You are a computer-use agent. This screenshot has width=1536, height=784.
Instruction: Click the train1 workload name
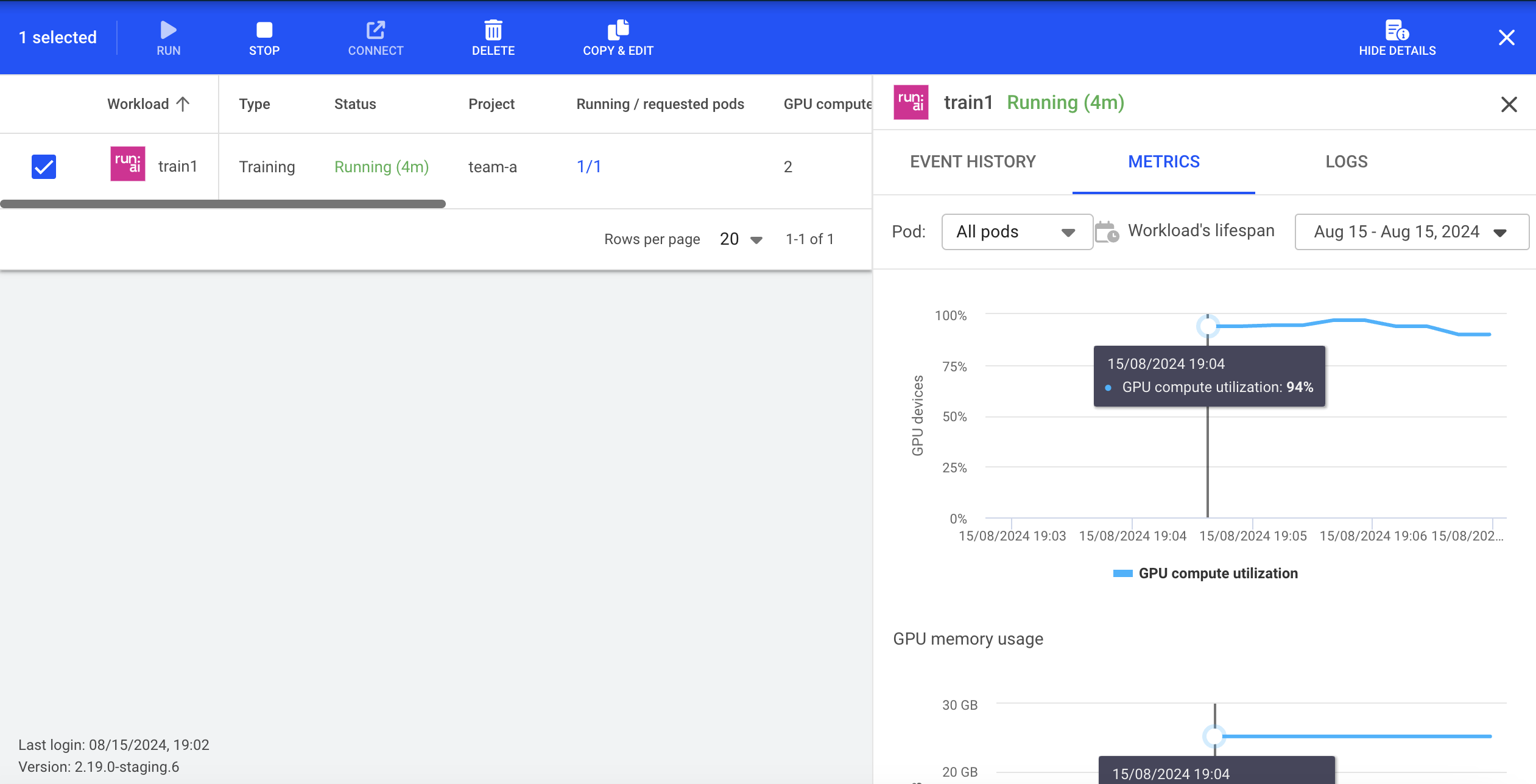(177, 167)
